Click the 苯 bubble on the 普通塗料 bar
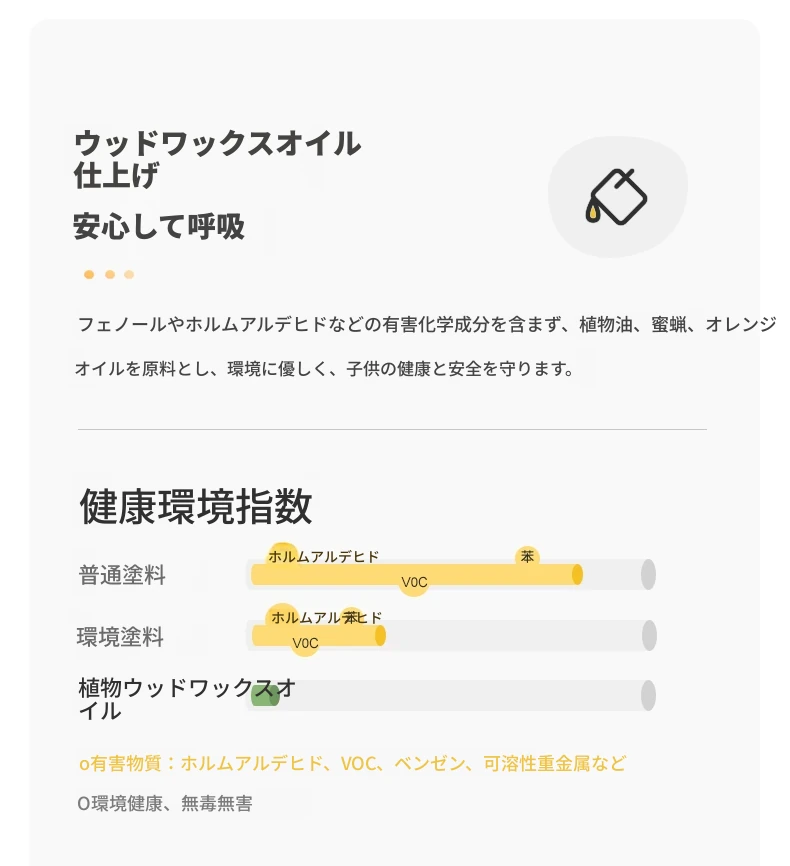 click(527, 557)
